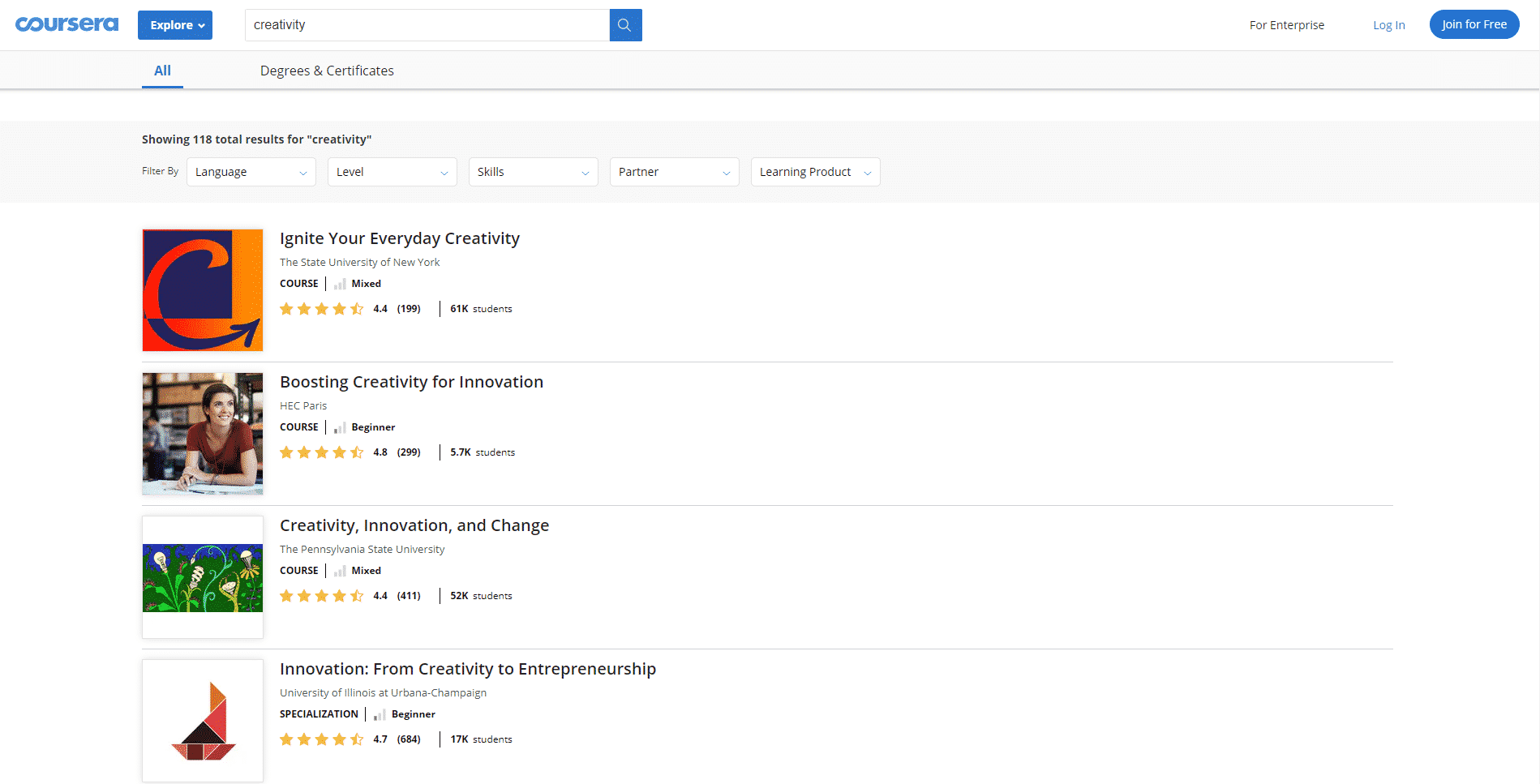Click star rating of Innovation: From Creativity specialization
The image size is (1540, 784).
point(322,739)
